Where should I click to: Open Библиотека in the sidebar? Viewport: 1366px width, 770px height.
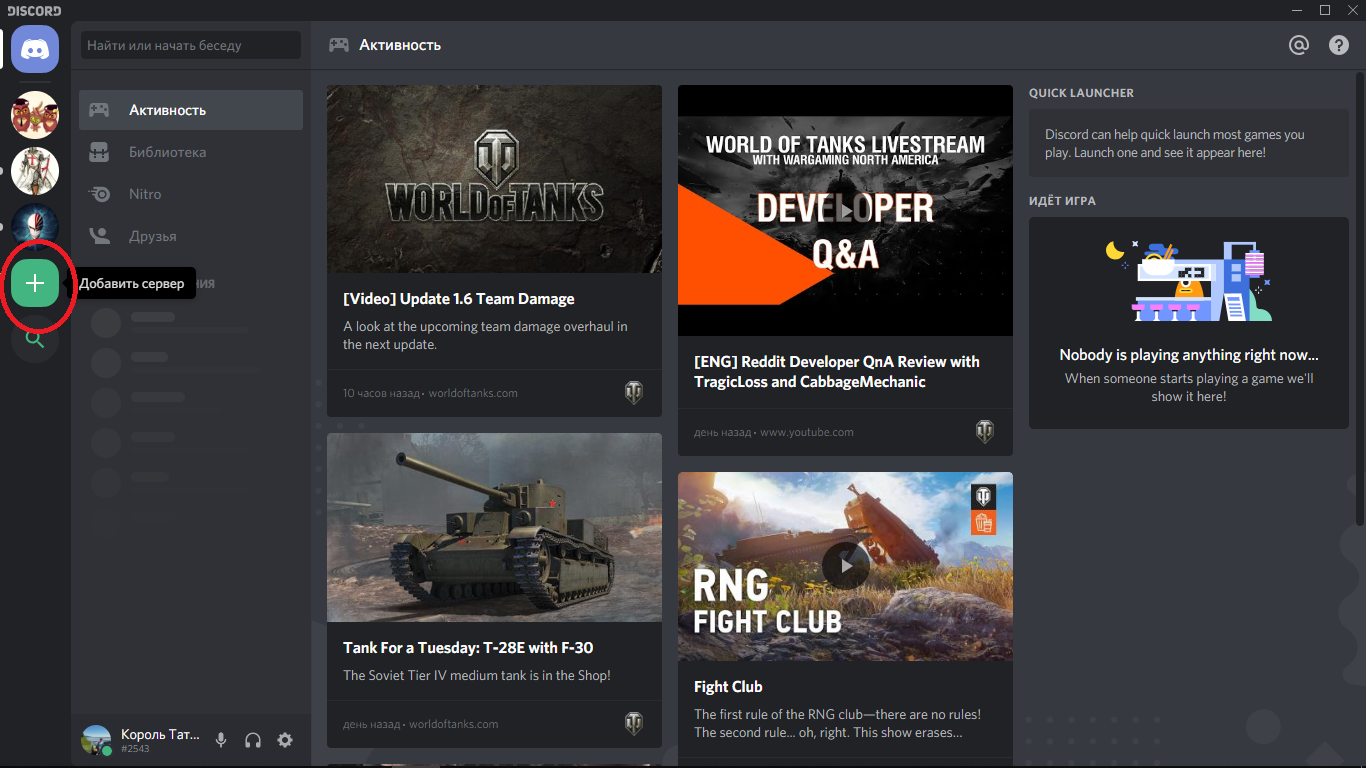[x=191, y=152]
